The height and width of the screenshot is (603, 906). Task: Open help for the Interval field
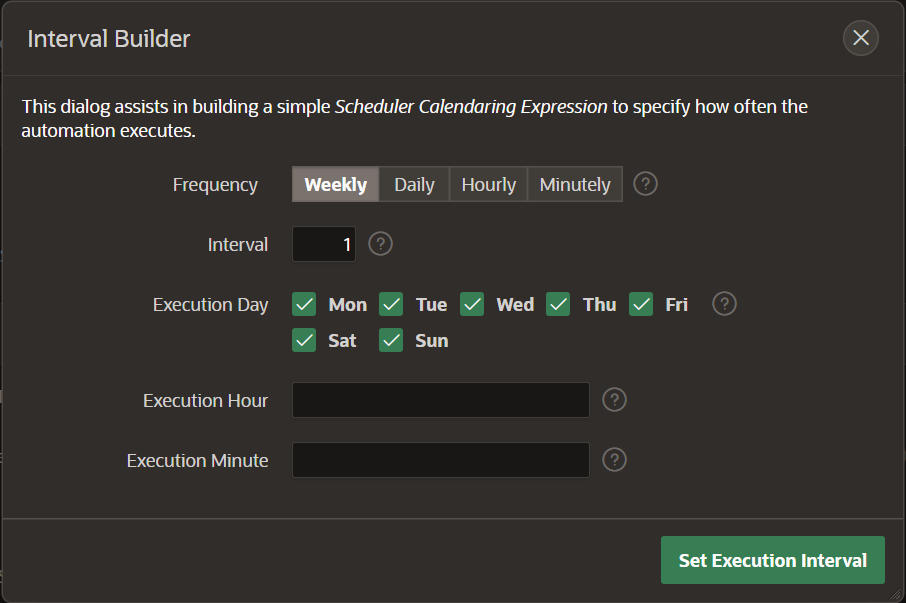[380, 244]
